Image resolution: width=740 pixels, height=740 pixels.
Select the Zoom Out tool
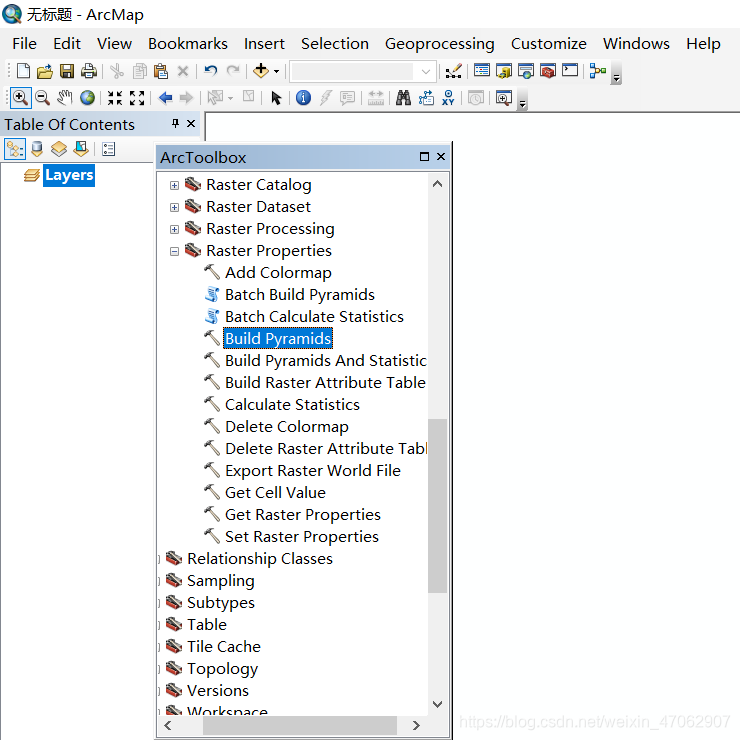coord(42,98)
